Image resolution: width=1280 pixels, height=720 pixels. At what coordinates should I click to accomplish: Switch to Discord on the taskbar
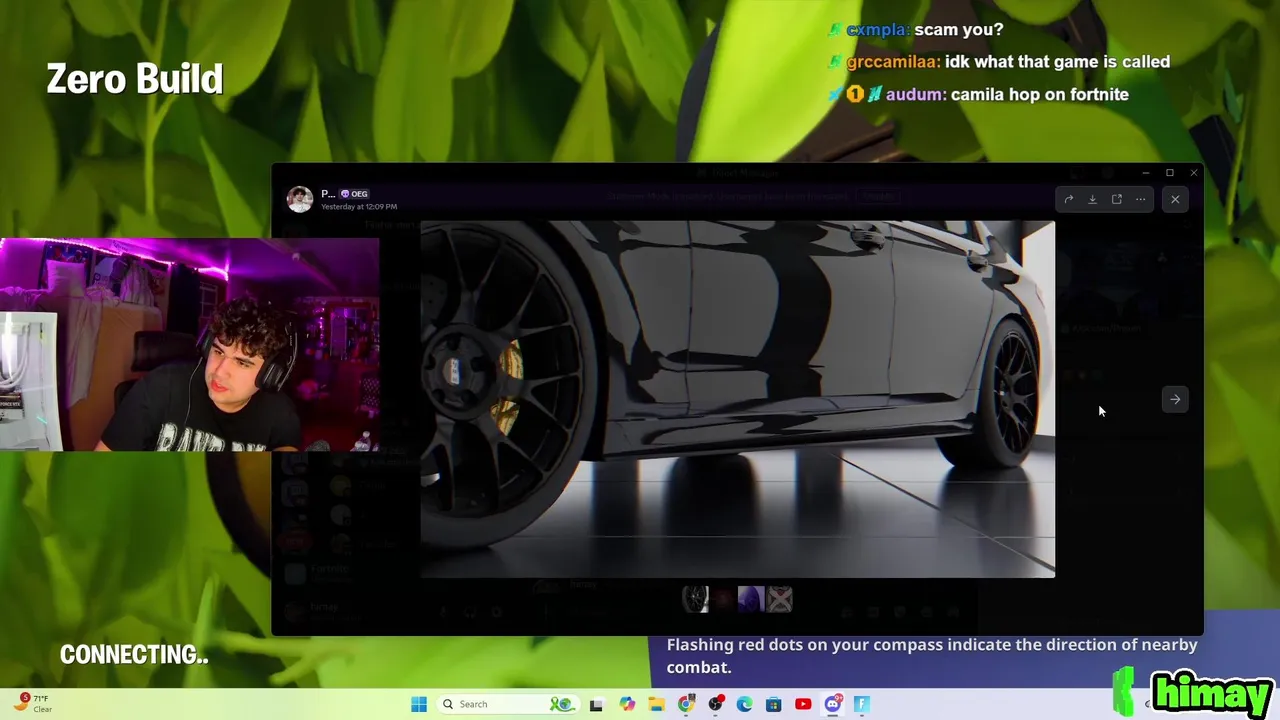(x=832, y=704)
